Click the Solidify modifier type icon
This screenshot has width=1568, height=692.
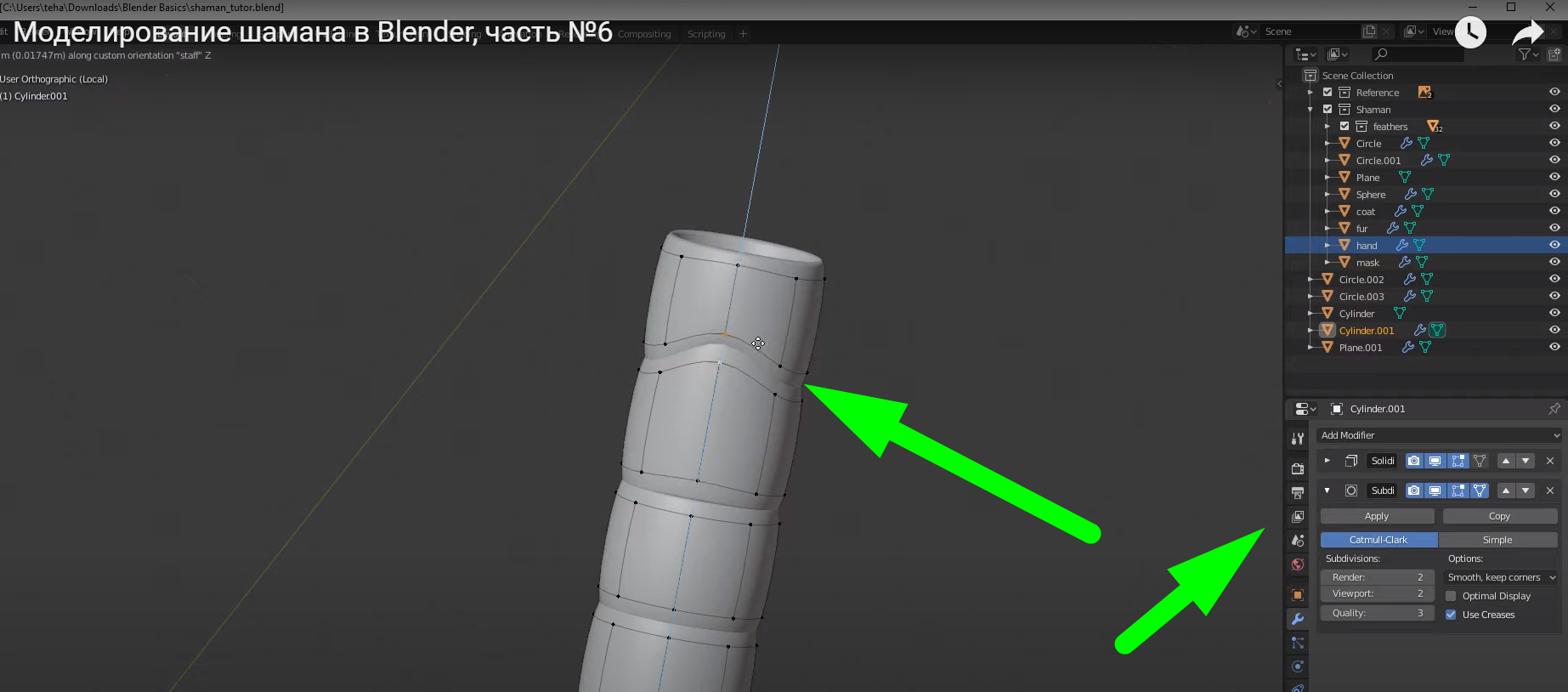coord(1351,461)
